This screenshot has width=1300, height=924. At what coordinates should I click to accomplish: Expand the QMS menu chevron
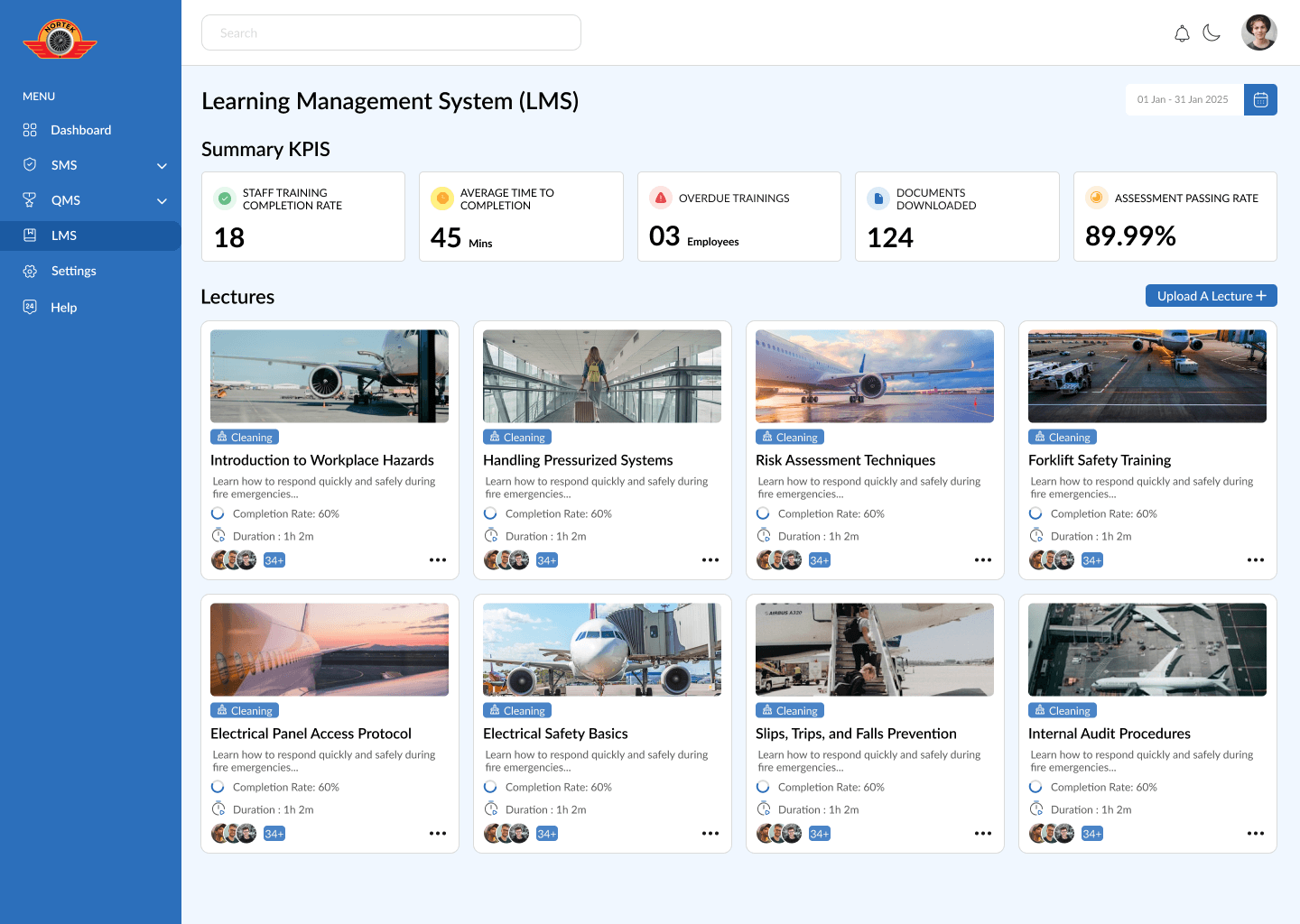(x=162, y=201)
